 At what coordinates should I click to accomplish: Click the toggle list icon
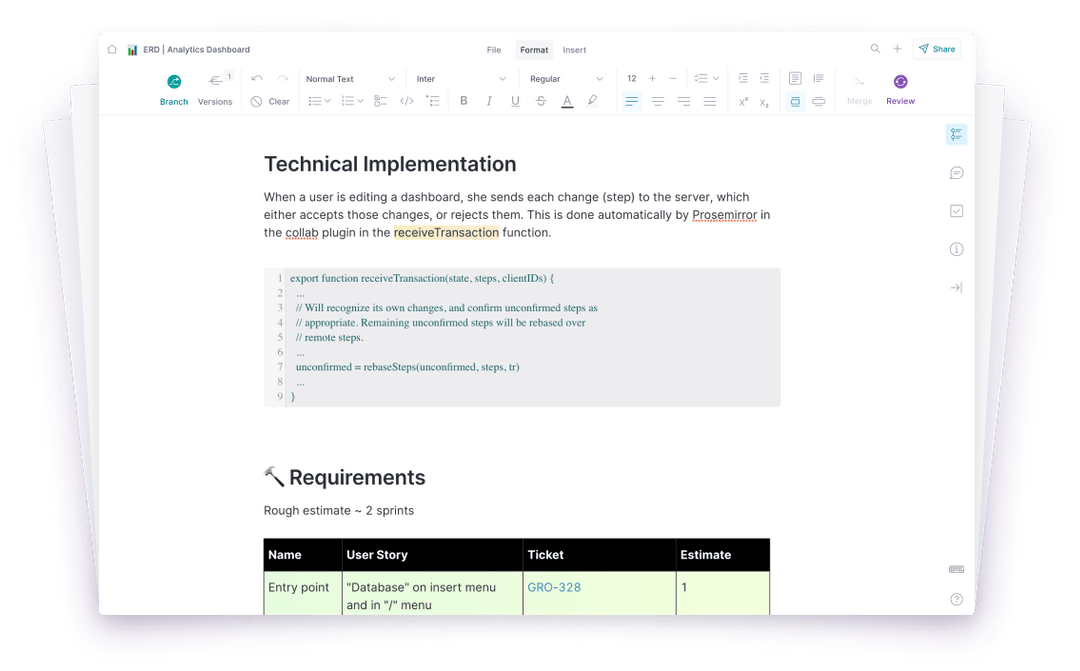point(433,101)
